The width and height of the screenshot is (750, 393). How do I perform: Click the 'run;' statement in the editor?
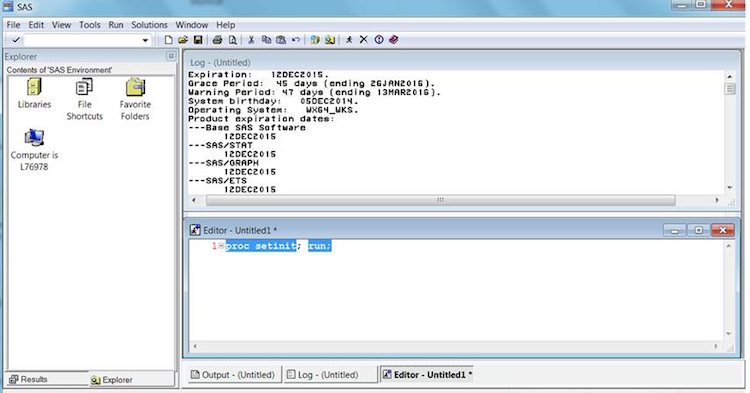(x=320, y=246)
